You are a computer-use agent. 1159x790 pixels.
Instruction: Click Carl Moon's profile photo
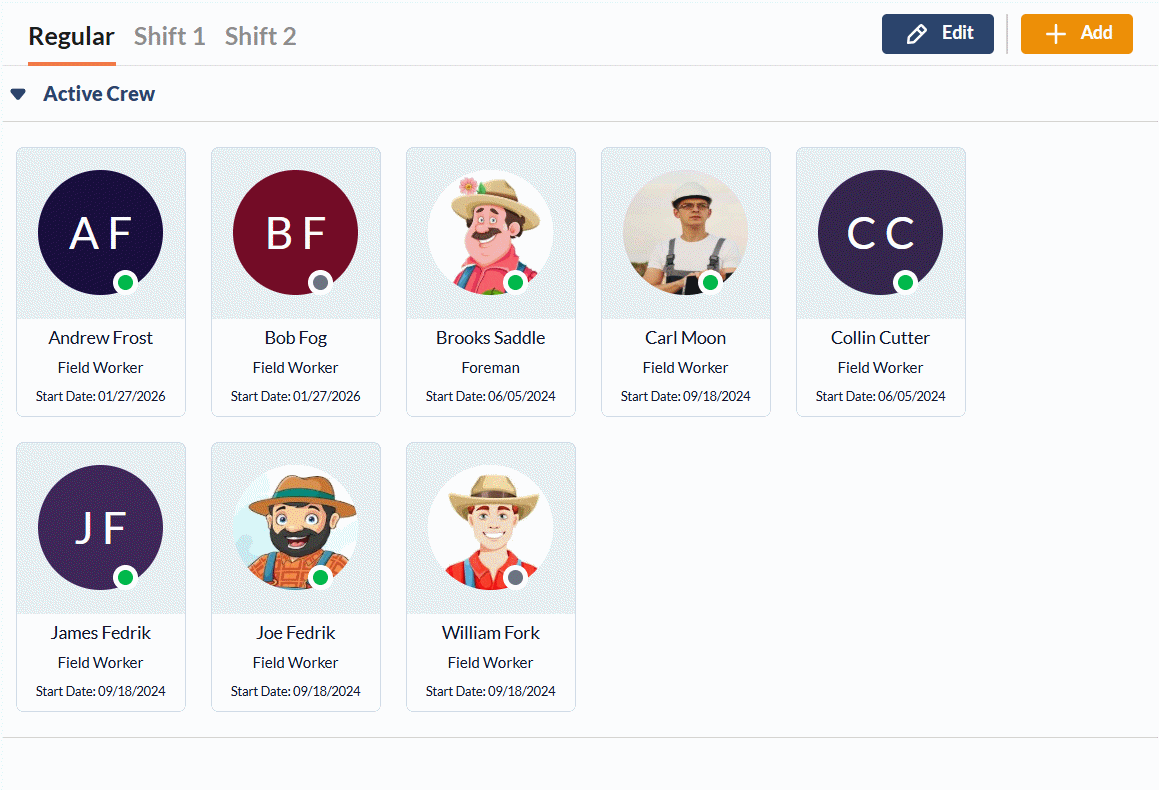[685, 232]
